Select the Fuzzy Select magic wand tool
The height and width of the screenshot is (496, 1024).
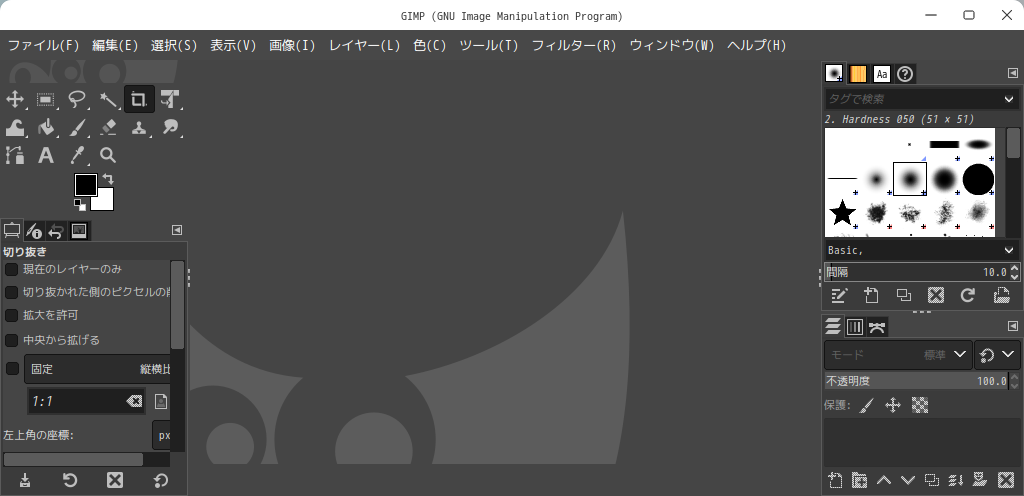point(108,100)
